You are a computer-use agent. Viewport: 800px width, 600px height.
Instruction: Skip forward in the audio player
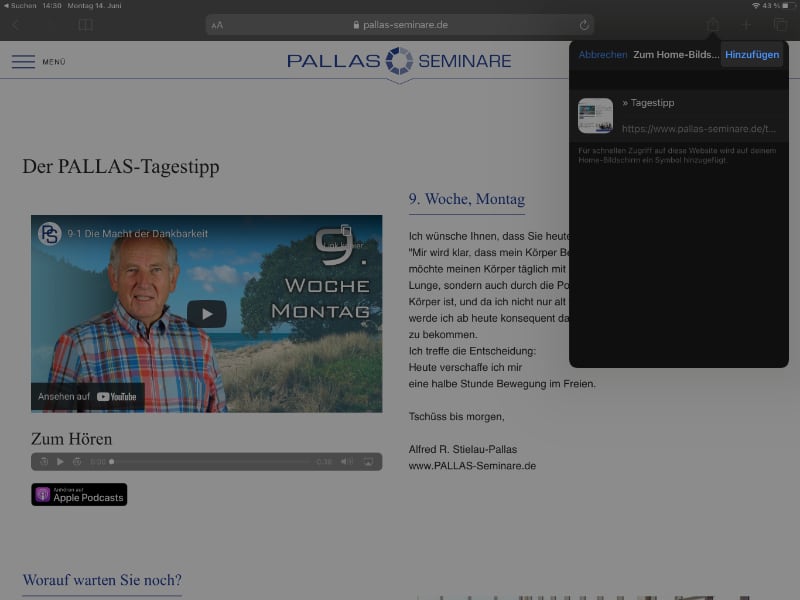click(x=77, y=462)
